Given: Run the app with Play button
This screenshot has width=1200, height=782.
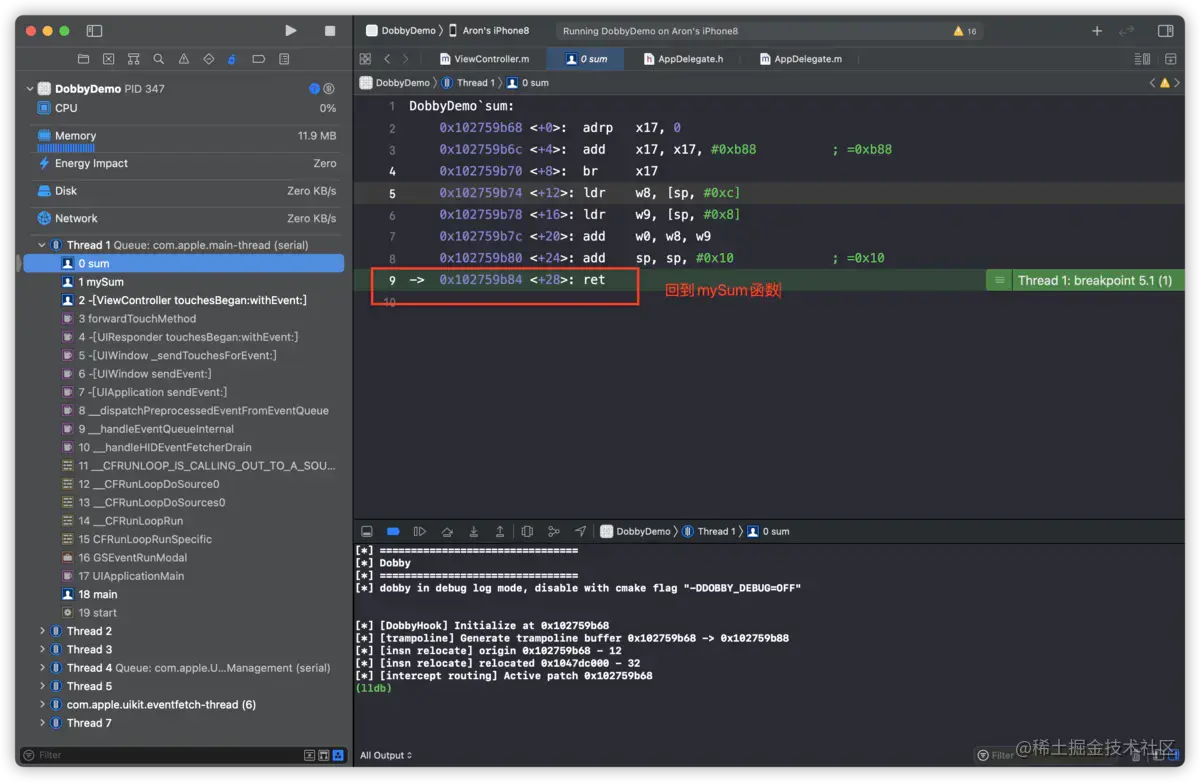Looking at the screenshot, I should (291, 31).
